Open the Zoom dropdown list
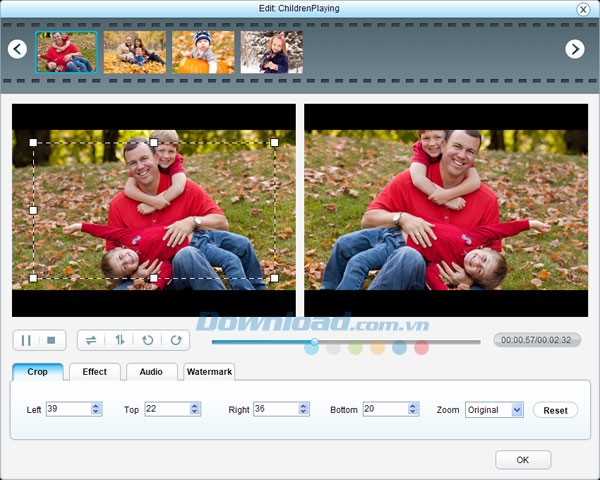600x480 pixels. (x=517, y=410)
